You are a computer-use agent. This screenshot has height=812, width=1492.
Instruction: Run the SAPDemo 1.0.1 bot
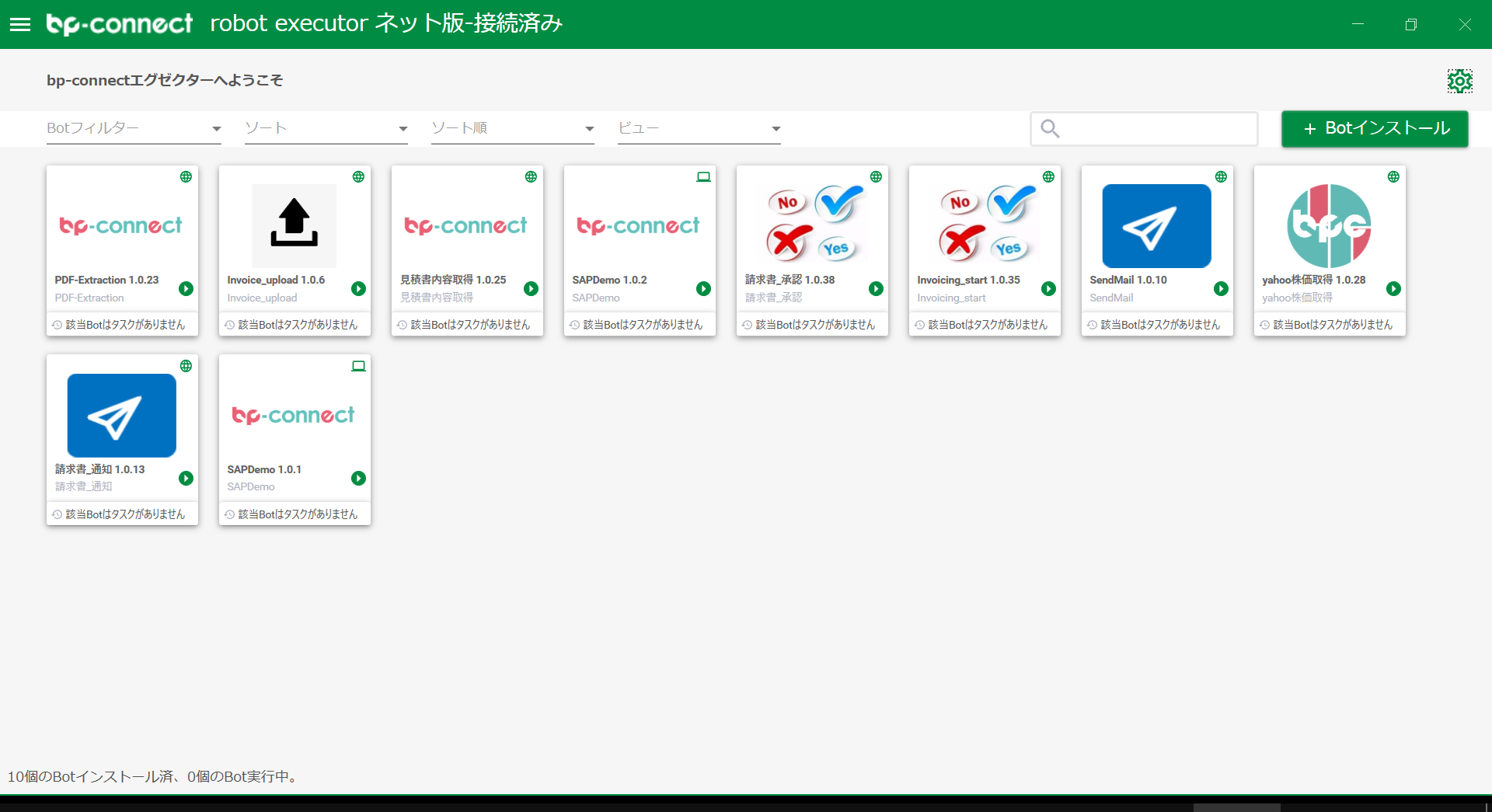click(358, 478)
